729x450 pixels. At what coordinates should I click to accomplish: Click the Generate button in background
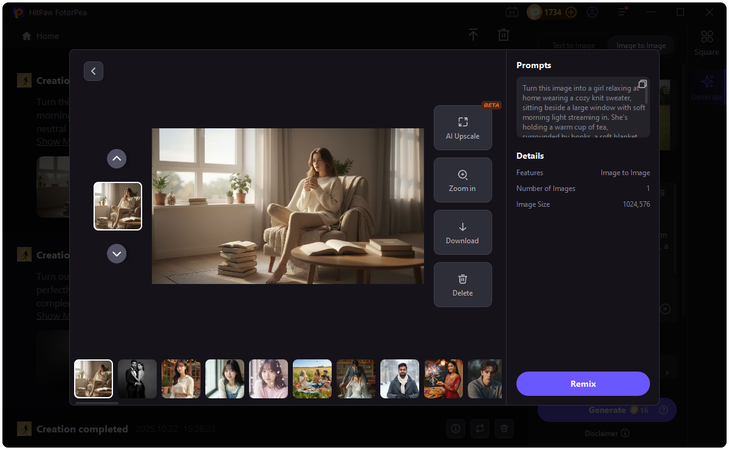[x=607, y=410]
